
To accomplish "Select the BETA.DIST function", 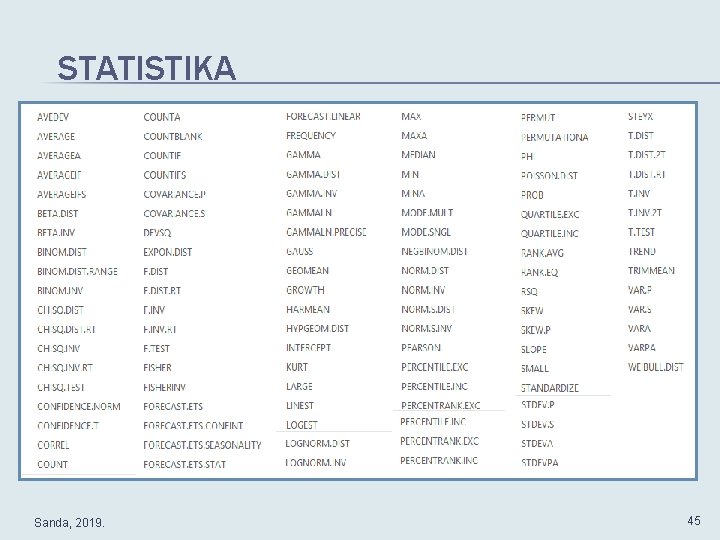I will click(x=57, y=214).
